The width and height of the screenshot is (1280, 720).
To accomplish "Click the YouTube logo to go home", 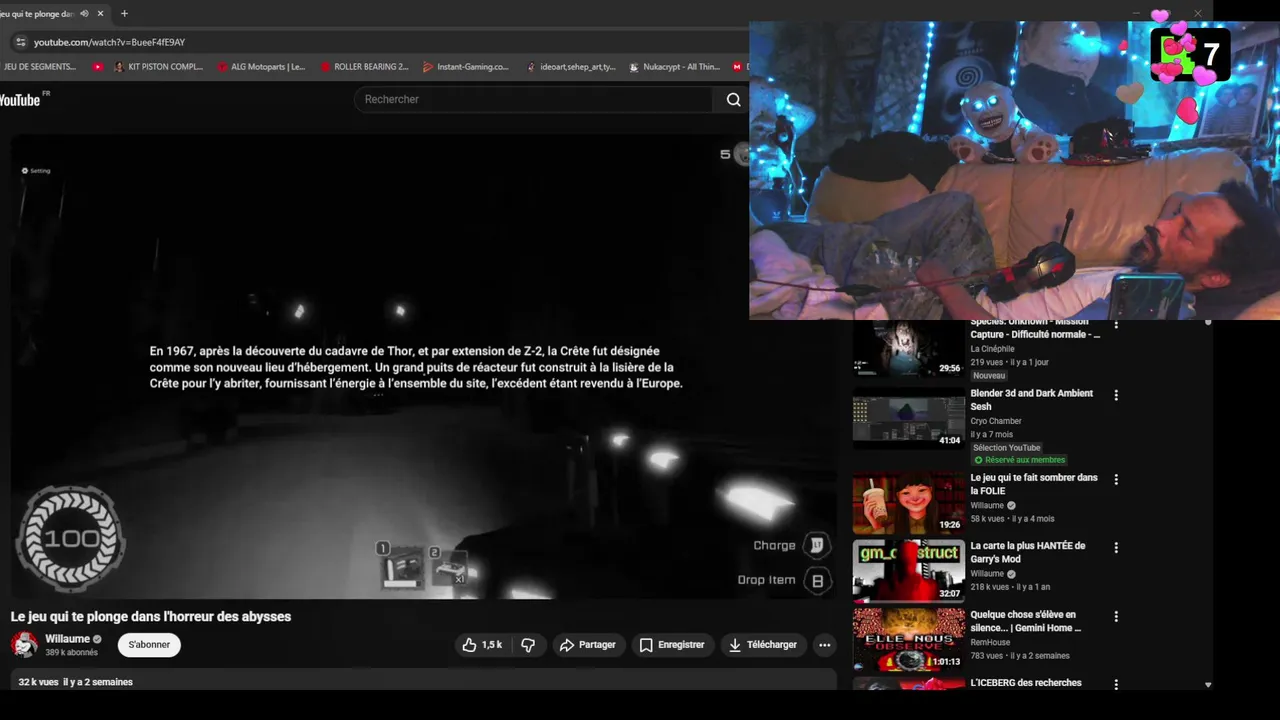I will (x=22, y=99).
